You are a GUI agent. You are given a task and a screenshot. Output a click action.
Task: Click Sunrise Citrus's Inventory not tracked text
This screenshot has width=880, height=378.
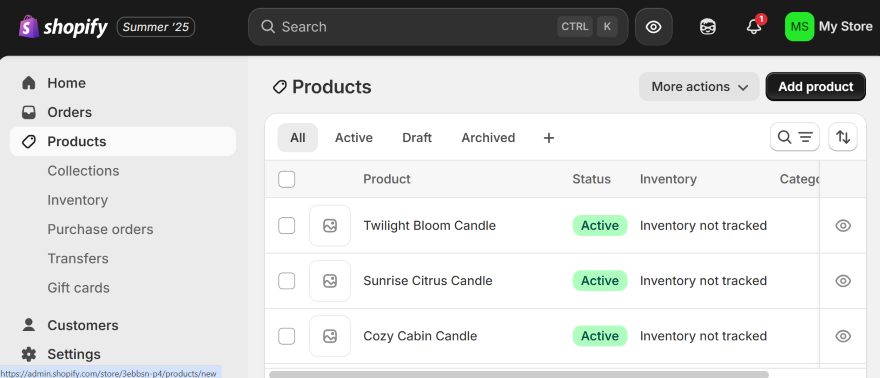pos(703,280)
